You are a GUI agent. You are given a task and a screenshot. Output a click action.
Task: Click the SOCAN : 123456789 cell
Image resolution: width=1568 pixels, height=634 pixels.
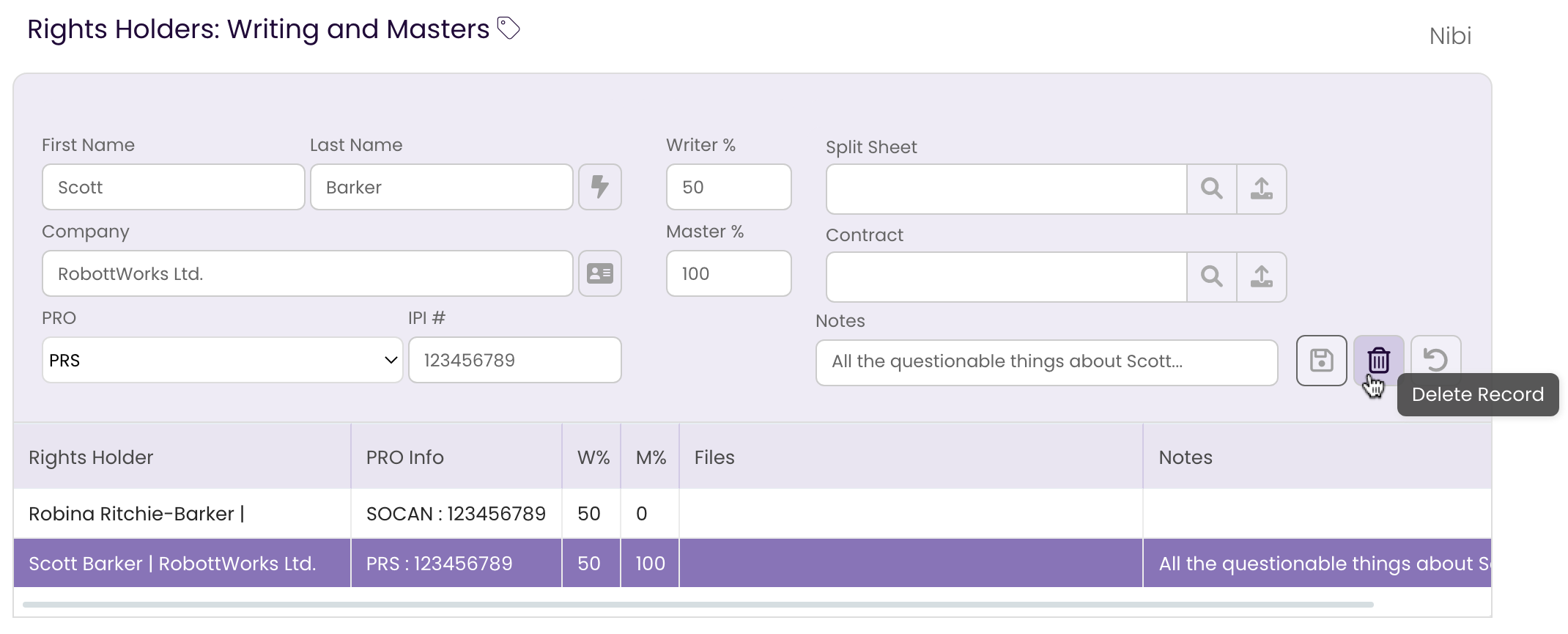click(456, 514)
